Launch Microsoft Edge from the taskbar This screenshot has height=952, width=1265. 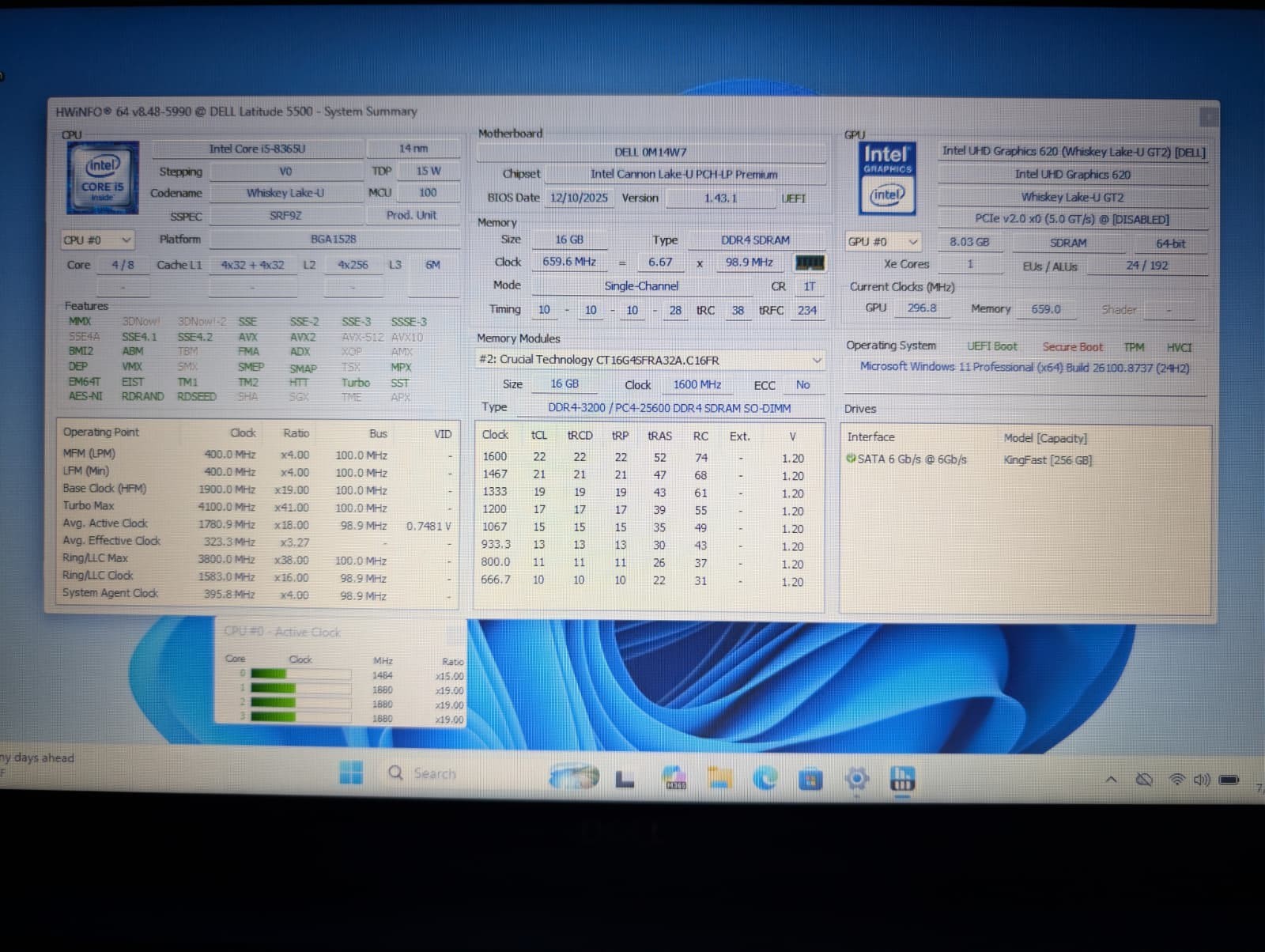(x=765, y=779)
